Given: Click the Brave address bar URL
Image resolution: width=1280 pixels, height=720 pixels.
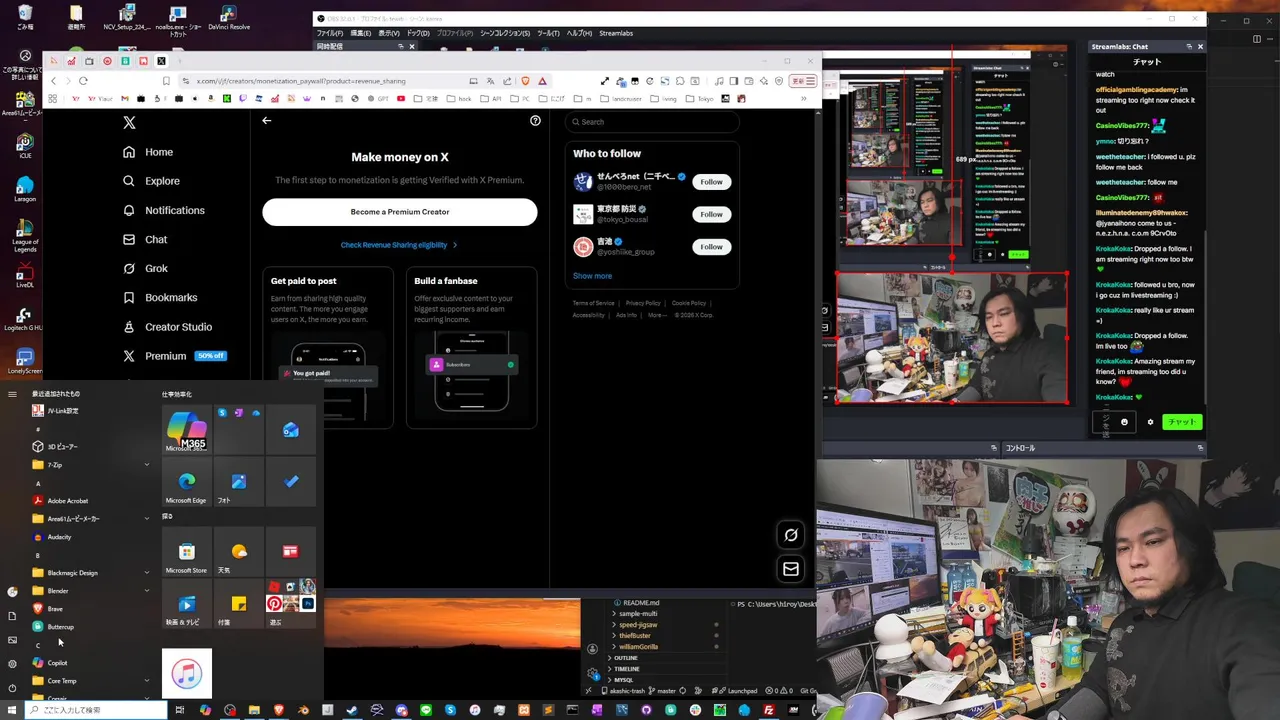Looking at the screenshot, I should (x=301, y=81).
